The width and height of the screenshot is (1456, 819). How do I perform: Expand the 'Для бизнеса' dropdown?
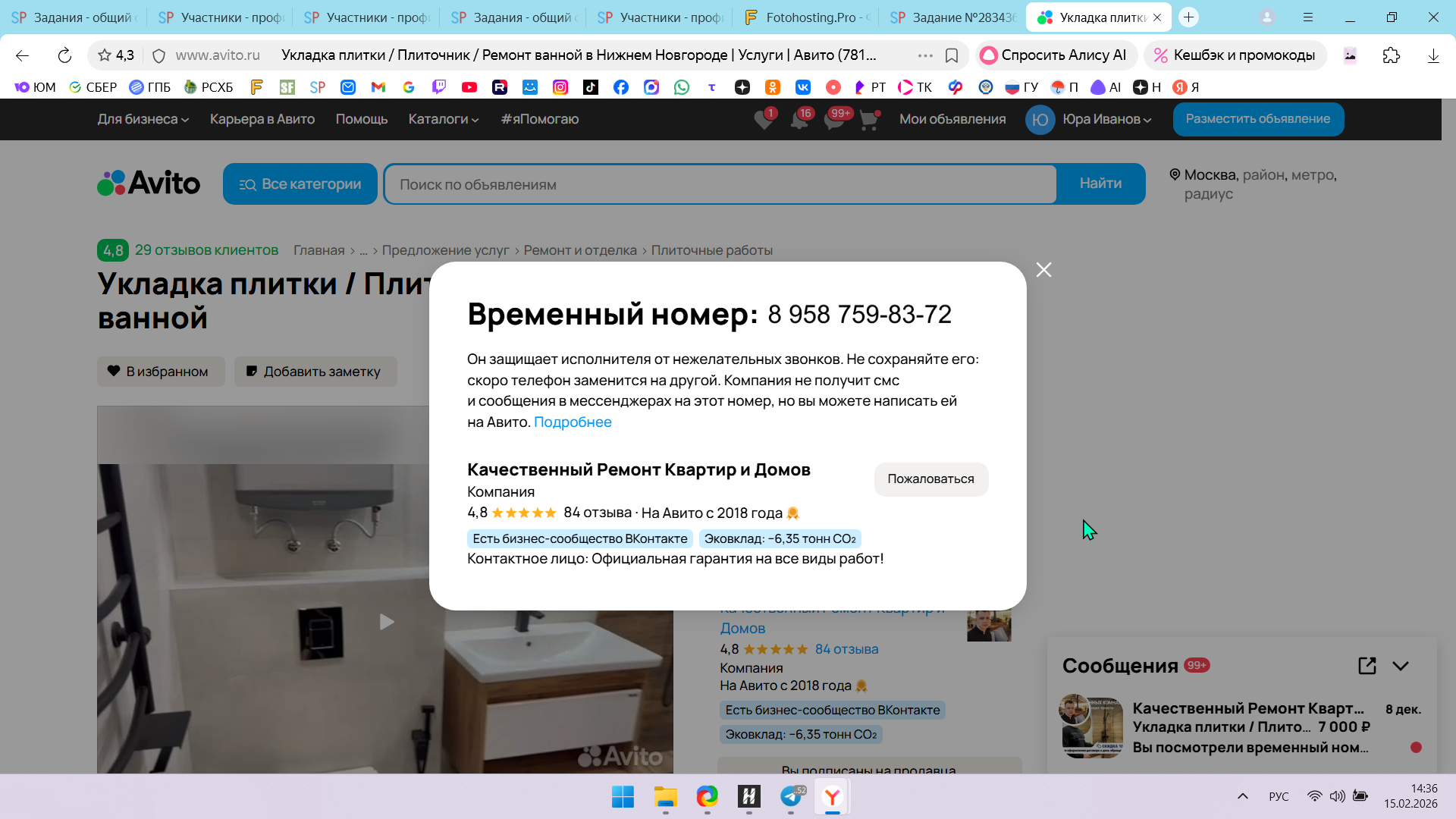[143, 119]
